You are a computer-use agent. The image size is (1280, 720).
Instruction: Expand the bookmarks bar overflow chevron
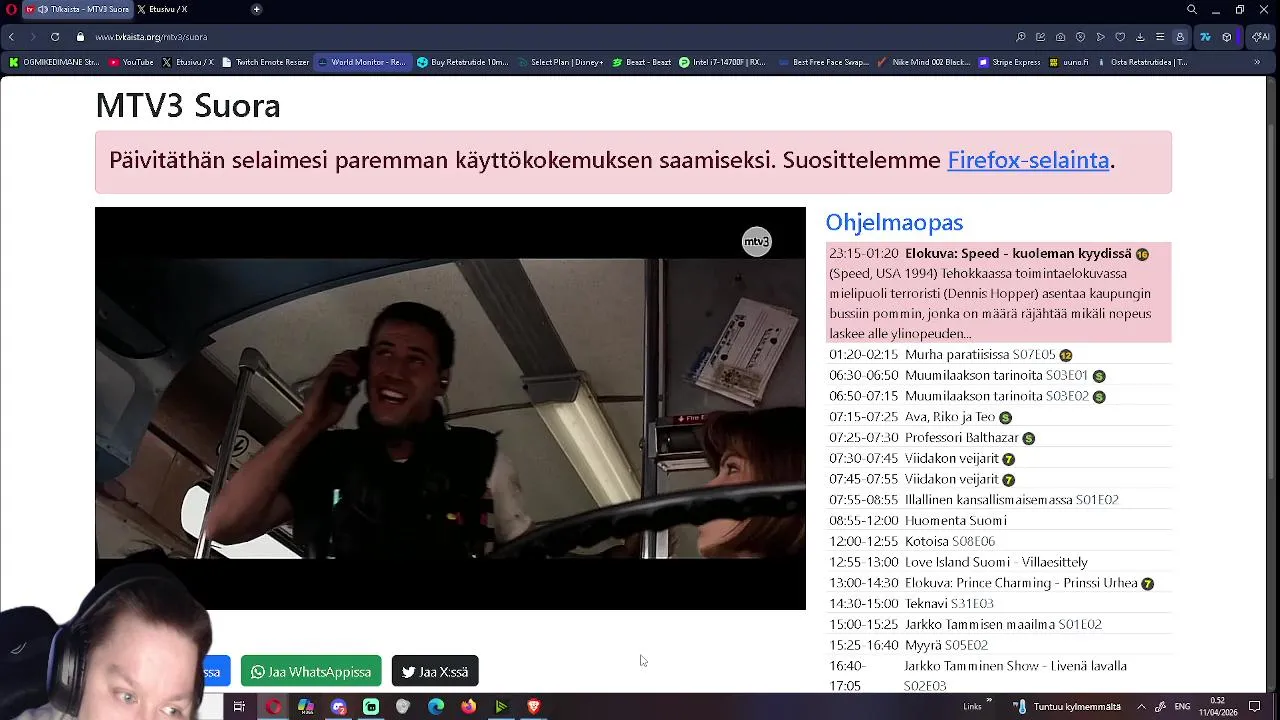pos(1257,62)
